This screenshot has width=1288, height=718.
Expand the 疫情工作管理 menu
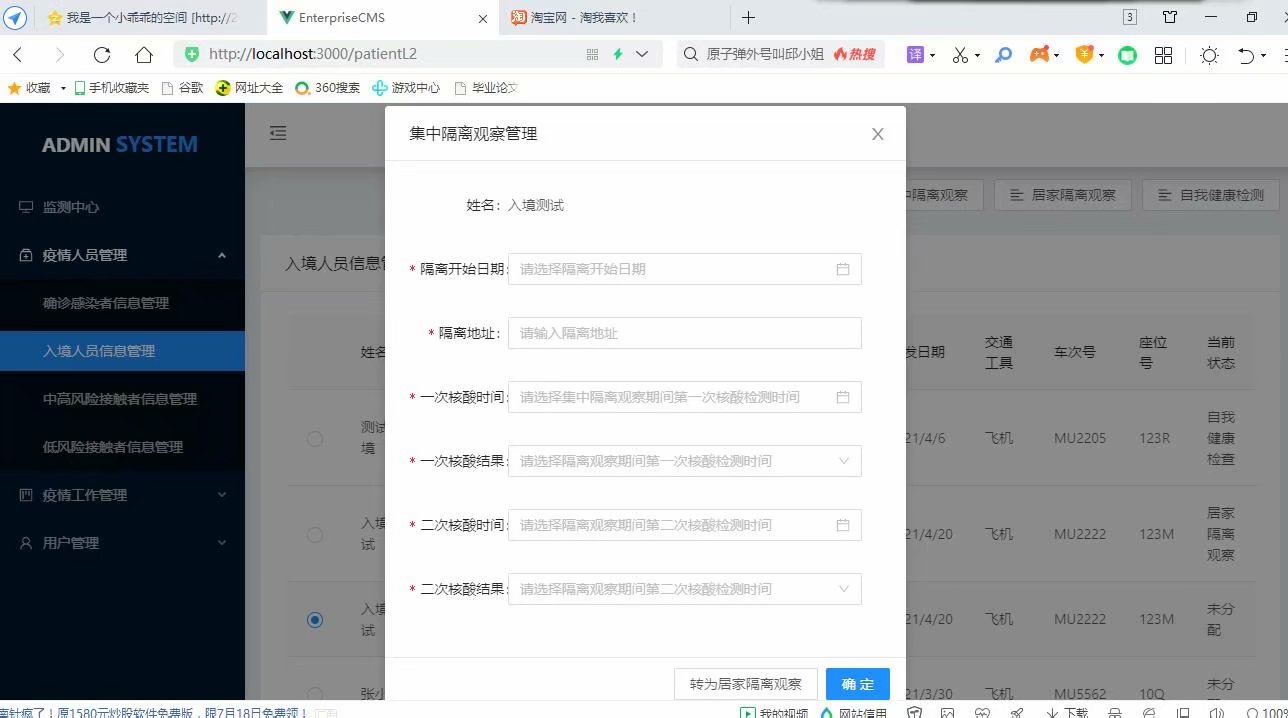pos(122,495)
